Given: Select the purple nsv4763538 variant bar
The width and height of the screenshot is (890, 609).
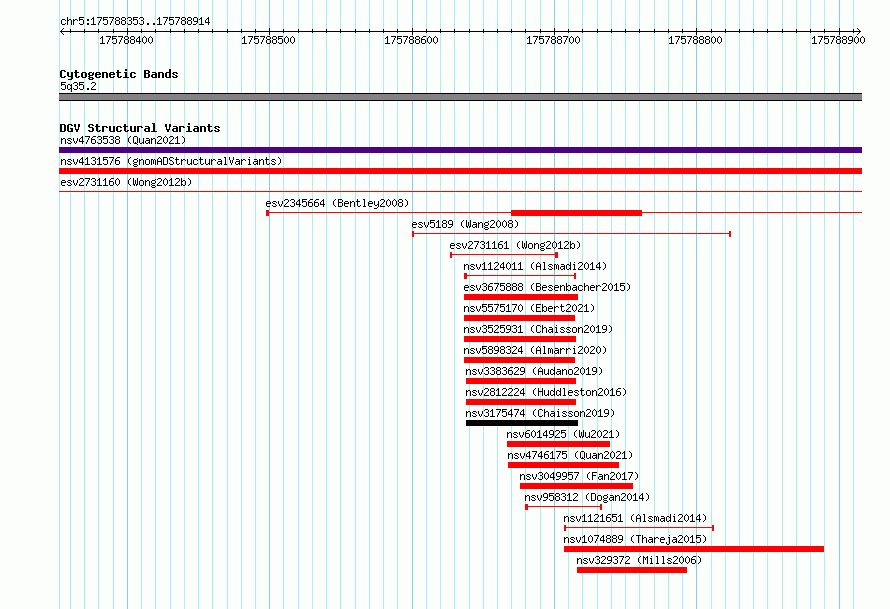Looking at the screenshot, I should (460, 150).
